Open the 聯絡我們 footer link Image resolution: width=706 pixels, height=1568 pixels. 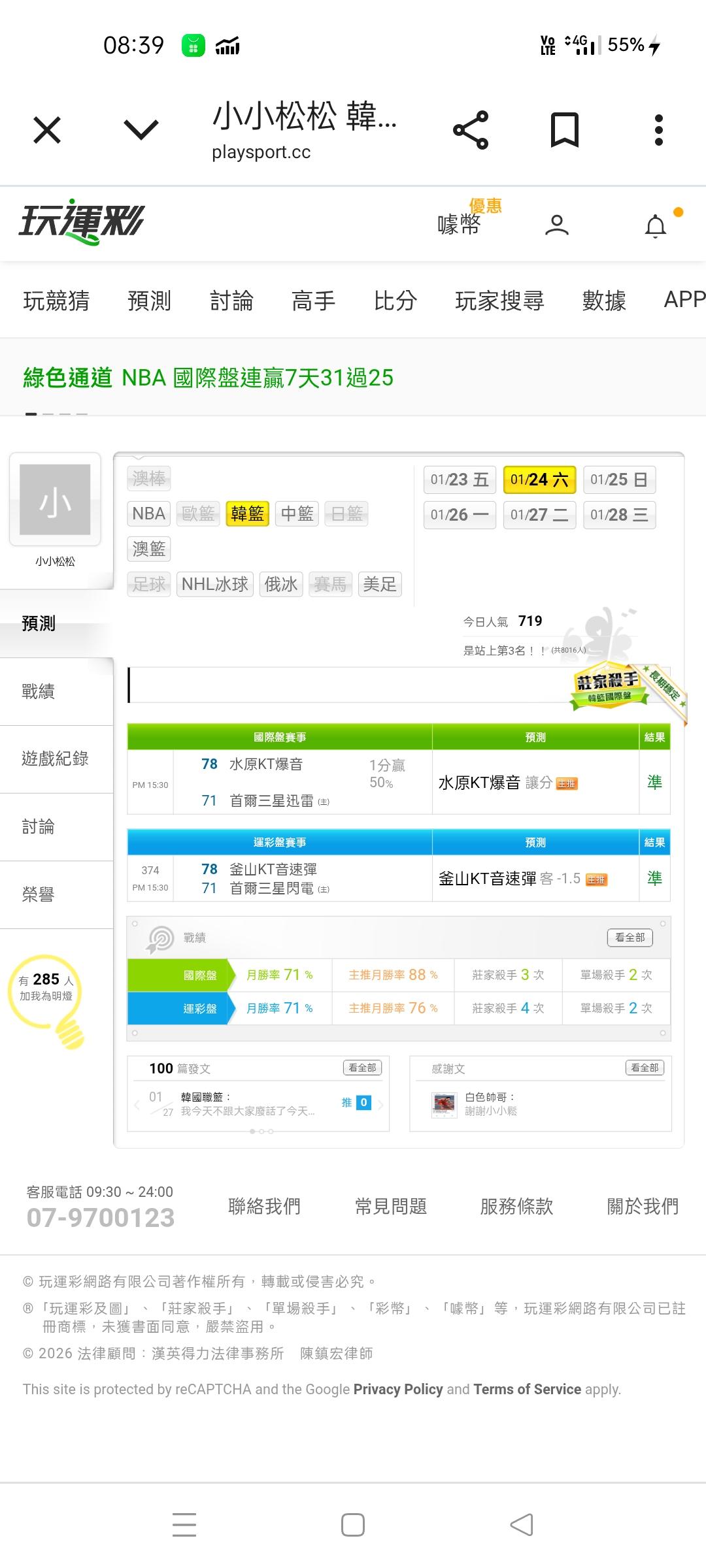264,1206
